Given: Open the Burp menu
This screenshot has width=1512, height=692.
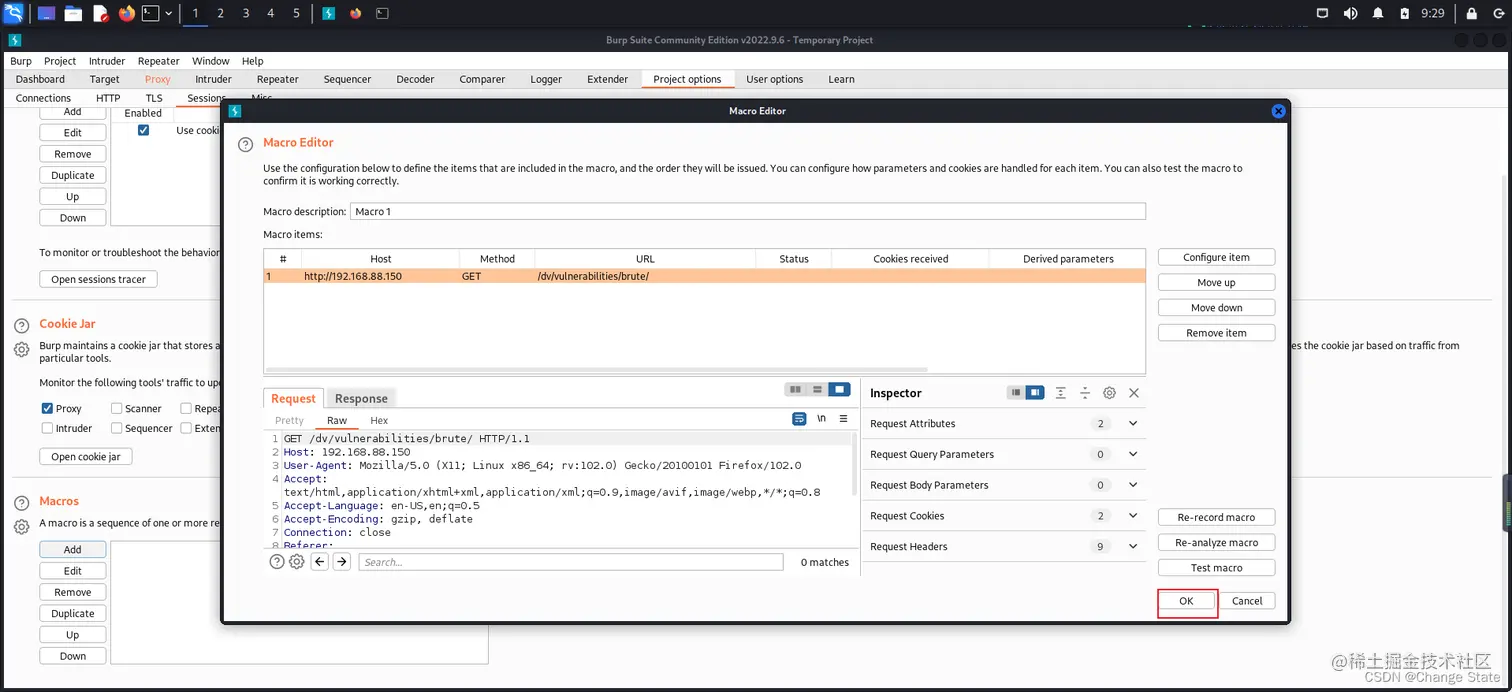Looking at the screenshot, I should pos(20,61).
